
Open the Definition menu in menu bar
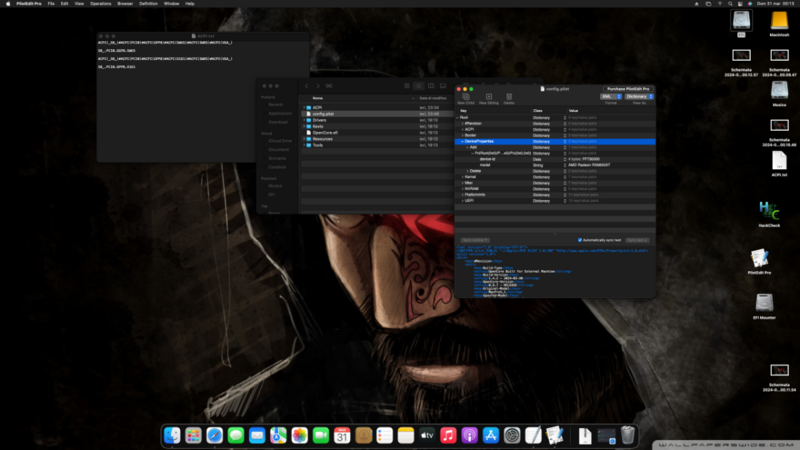[x=149, y=4]
